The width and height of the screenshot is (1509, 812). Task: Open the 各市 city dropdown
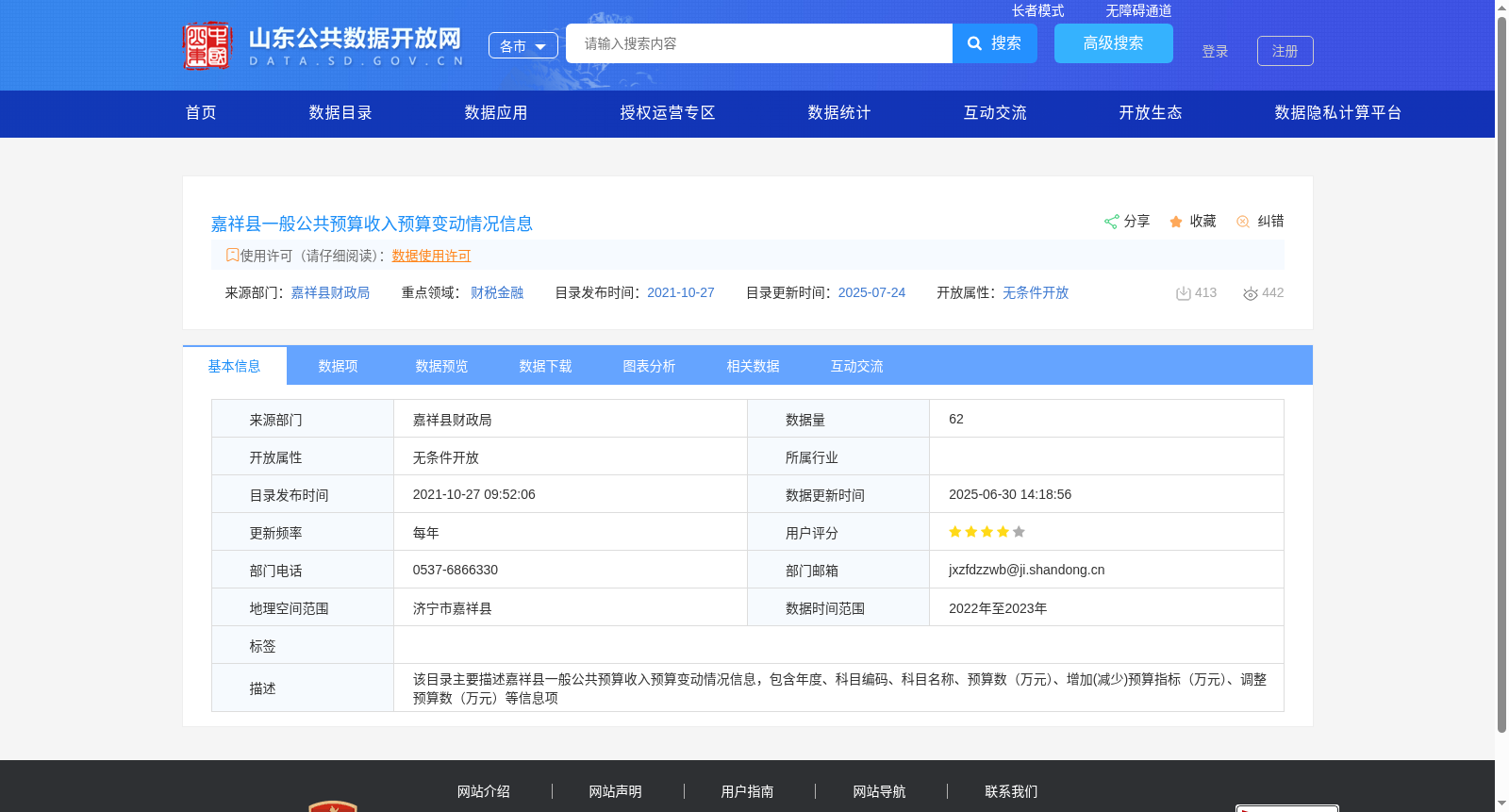(523, 45)
